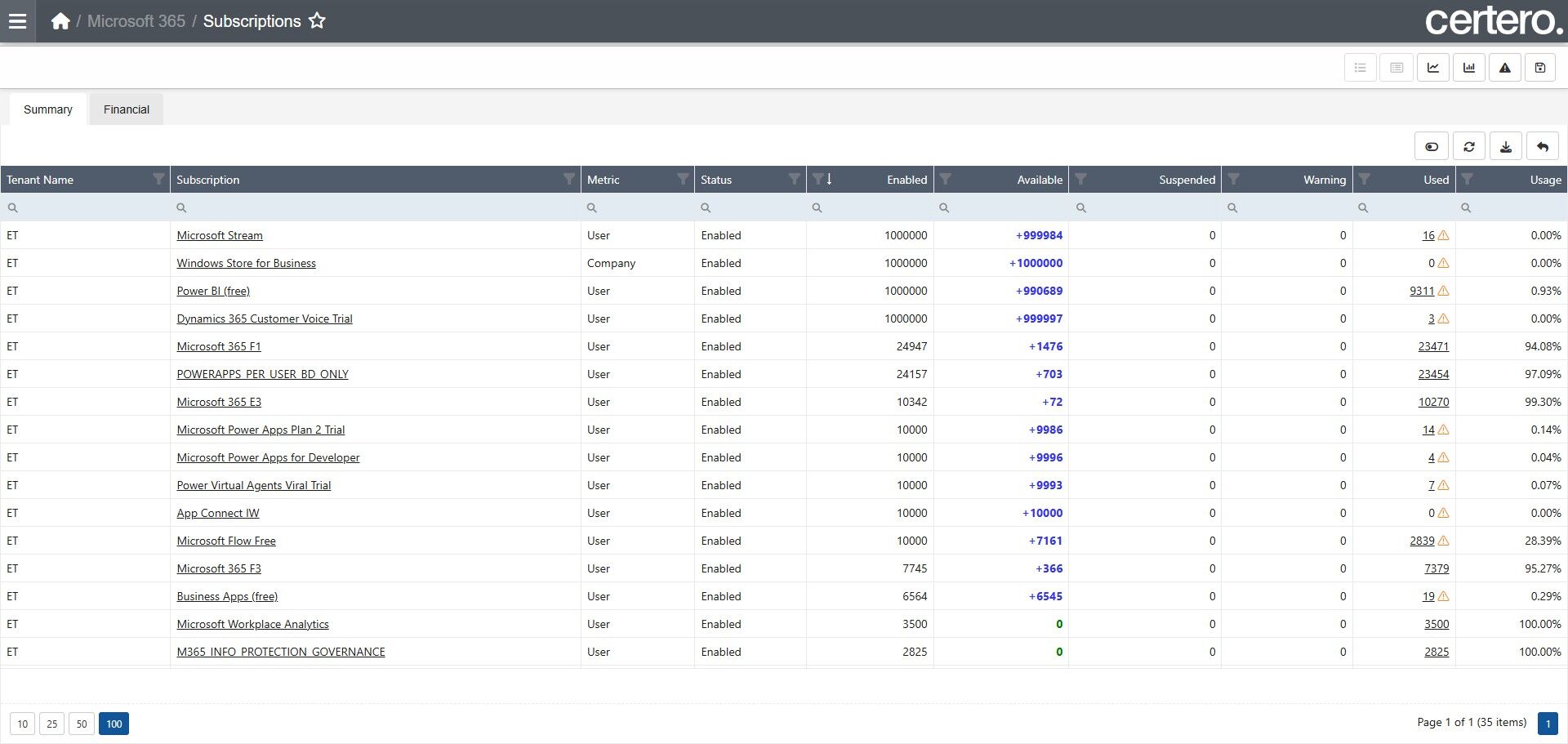Navigate to Microsoft 365 breadcrumb
1568x744 pixels.
pos(136,21)
